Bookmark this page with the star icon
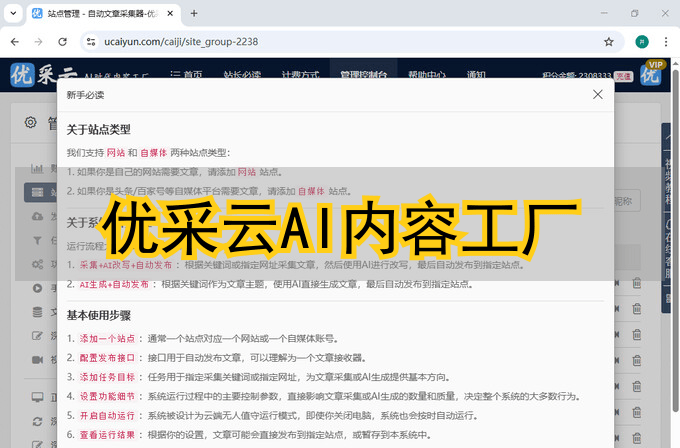 (x=608, y=42)
